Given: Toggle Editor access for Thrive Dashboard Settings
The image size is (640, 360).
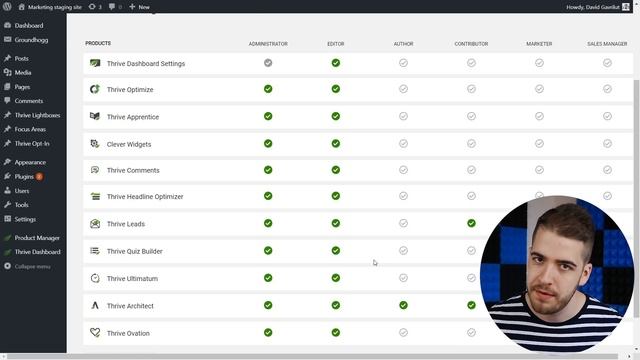Looking at the screenshot, I should pyautogui.click(x=336, y=63).
